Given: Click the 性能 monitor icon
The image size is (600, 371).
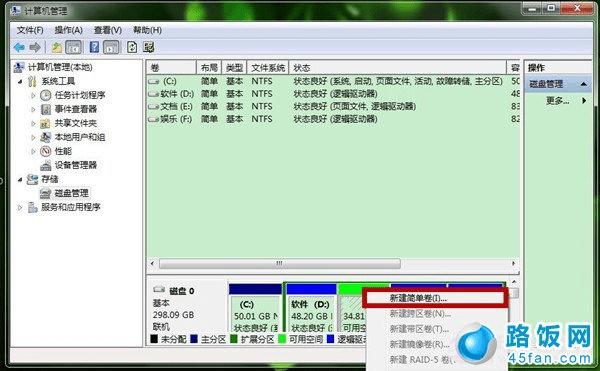Looking at the screenshot, I should coord(46,151).
